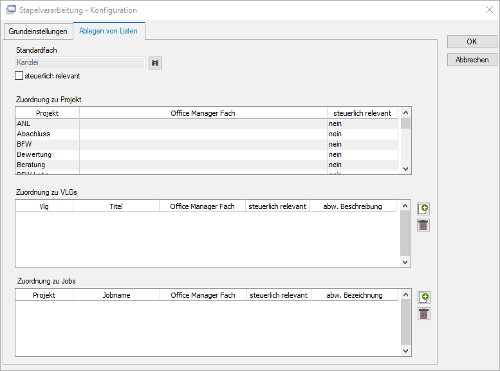Click Vlg column header
Screen dimensions: 500x371
point(44,206)
